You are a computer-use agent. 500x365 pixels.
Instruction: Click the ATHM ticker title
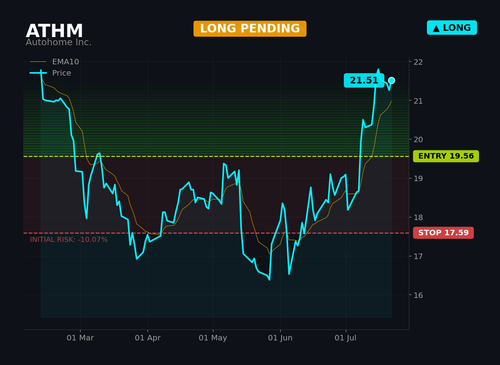tap(54, 30)
